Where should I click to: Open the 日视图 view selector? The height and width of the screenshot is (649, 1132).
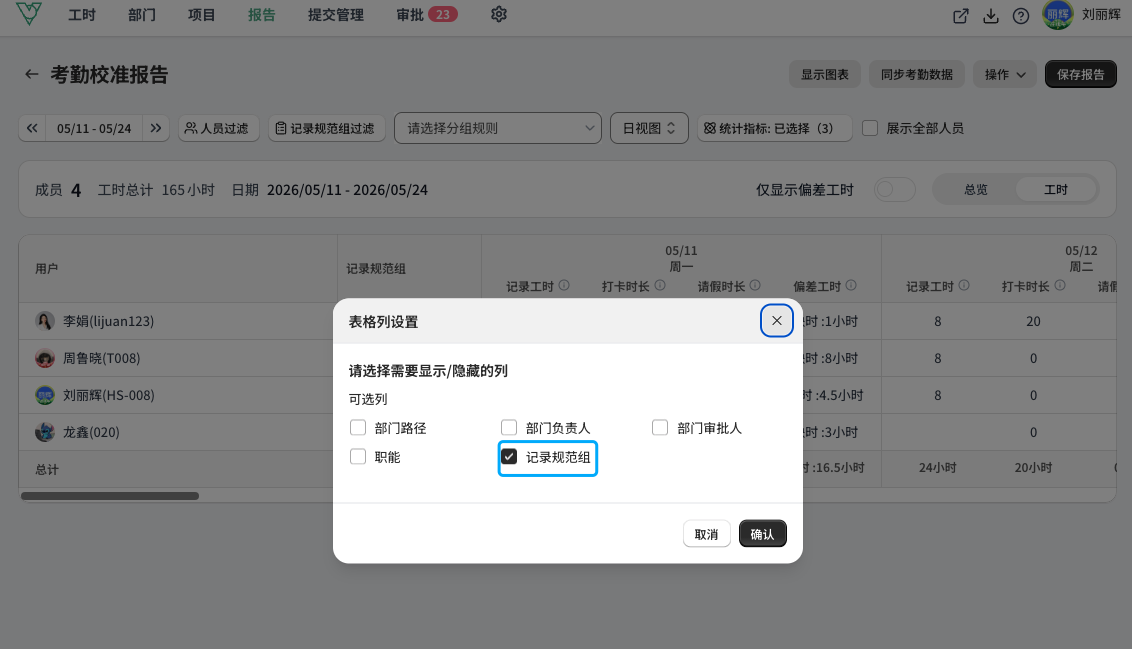point(649,128)
